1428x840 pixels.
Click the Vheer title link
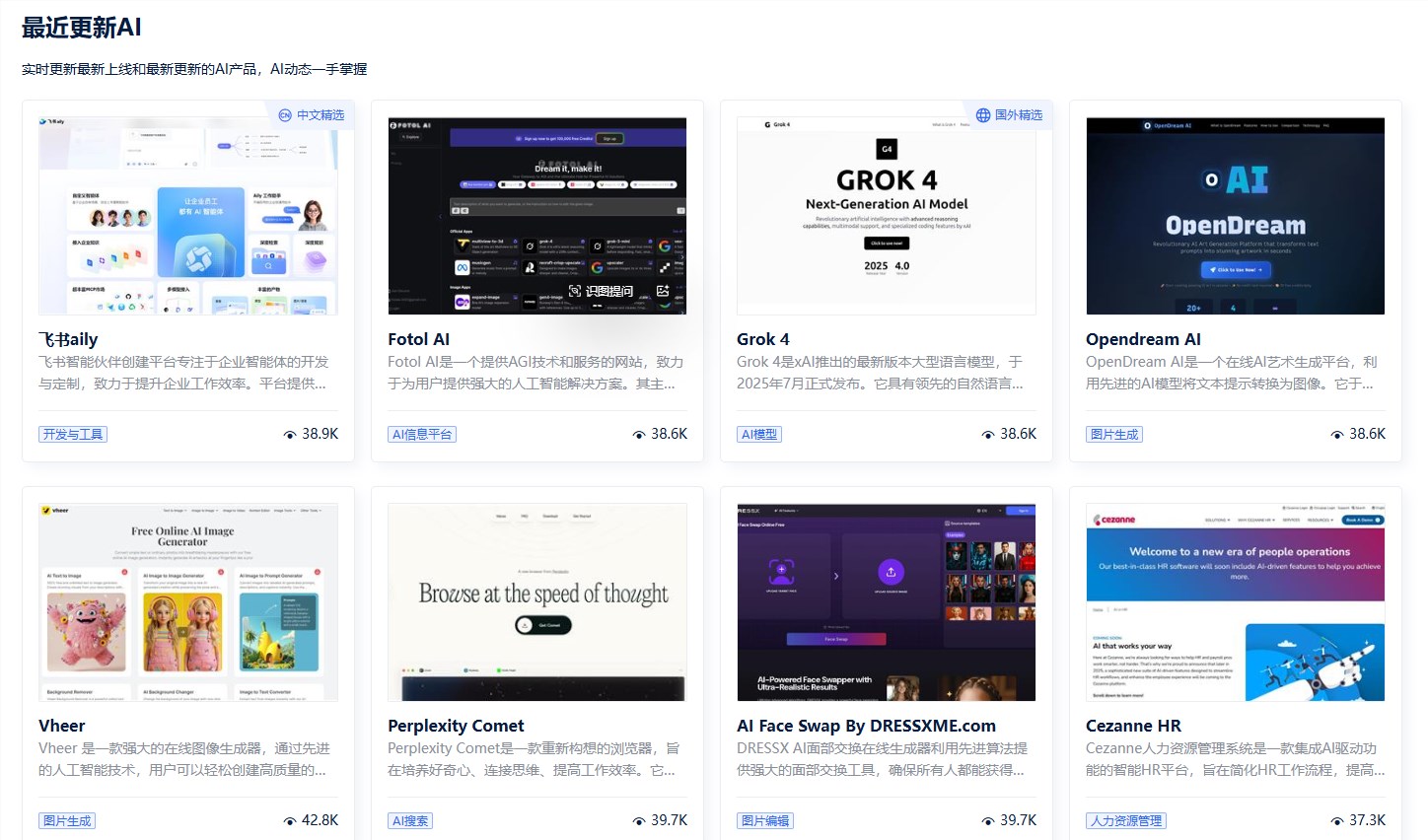62,726
